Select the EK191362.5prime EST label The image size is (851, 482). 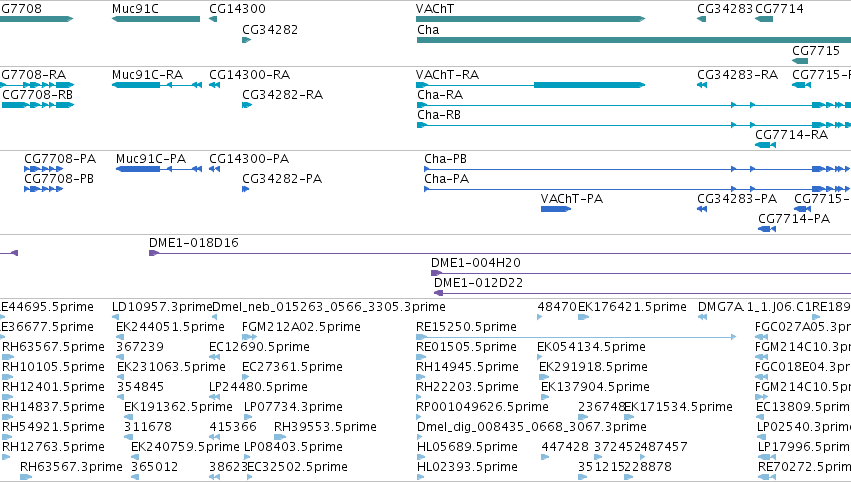click(178, 407)
